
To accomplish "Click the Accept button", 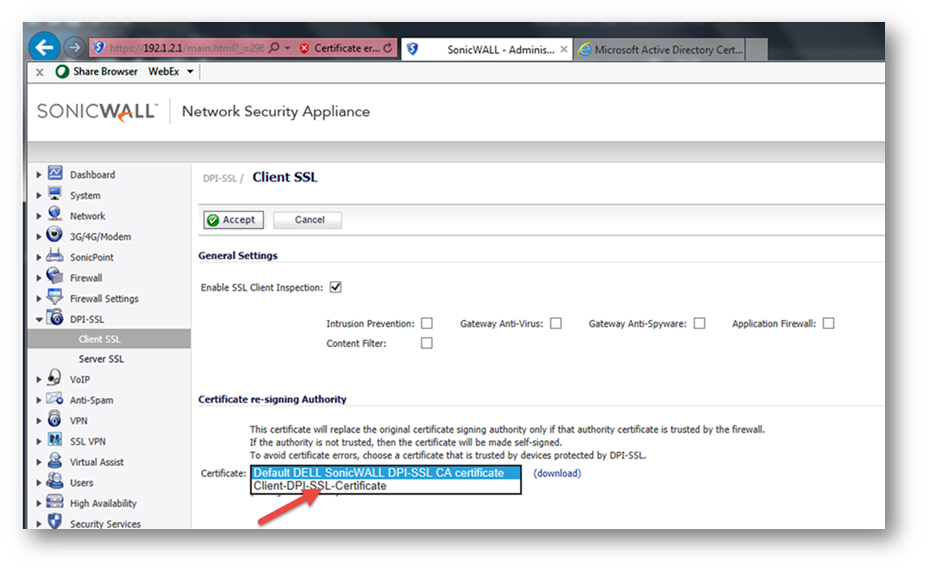I will tap(234, 220).
